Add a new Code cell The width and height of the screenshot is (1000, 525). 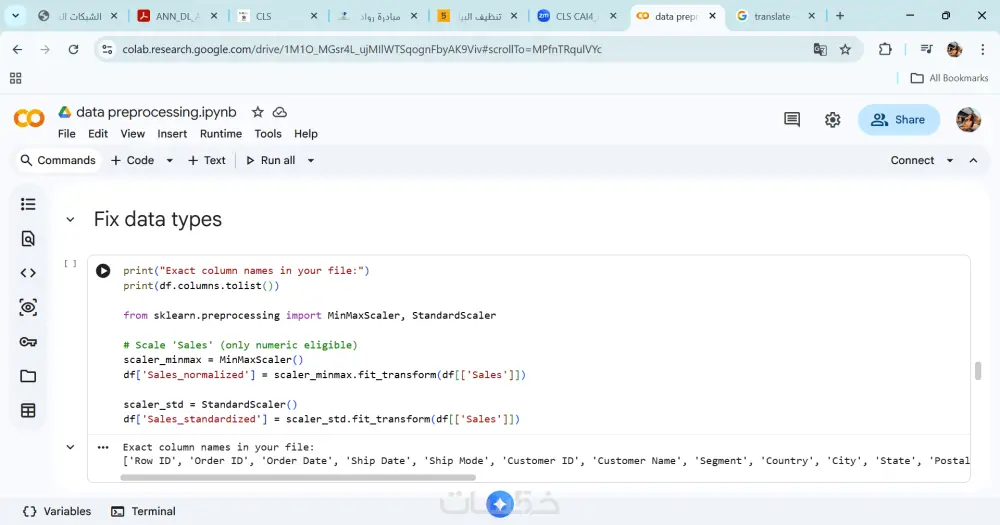point(133,161)
